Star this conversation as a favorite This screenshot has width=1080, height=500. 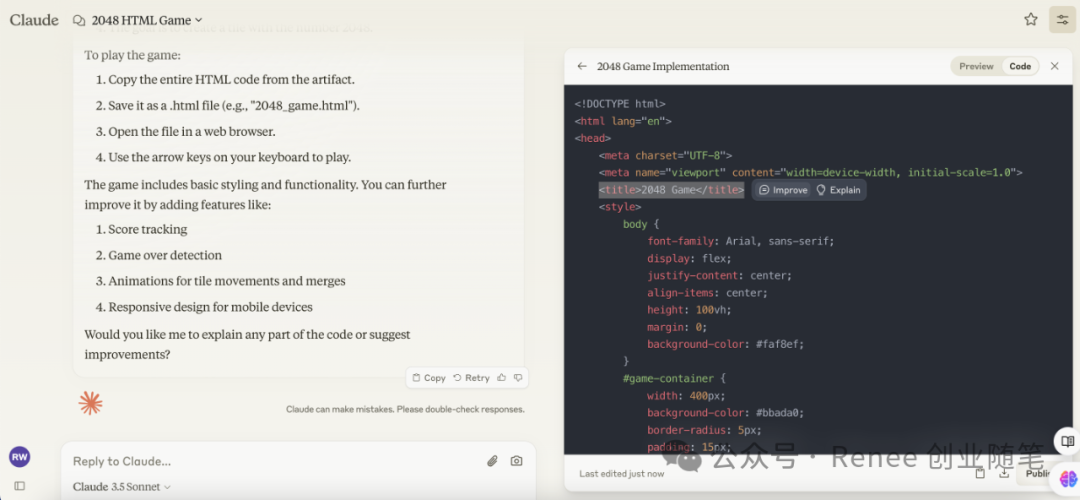[x=1031, y=19]
